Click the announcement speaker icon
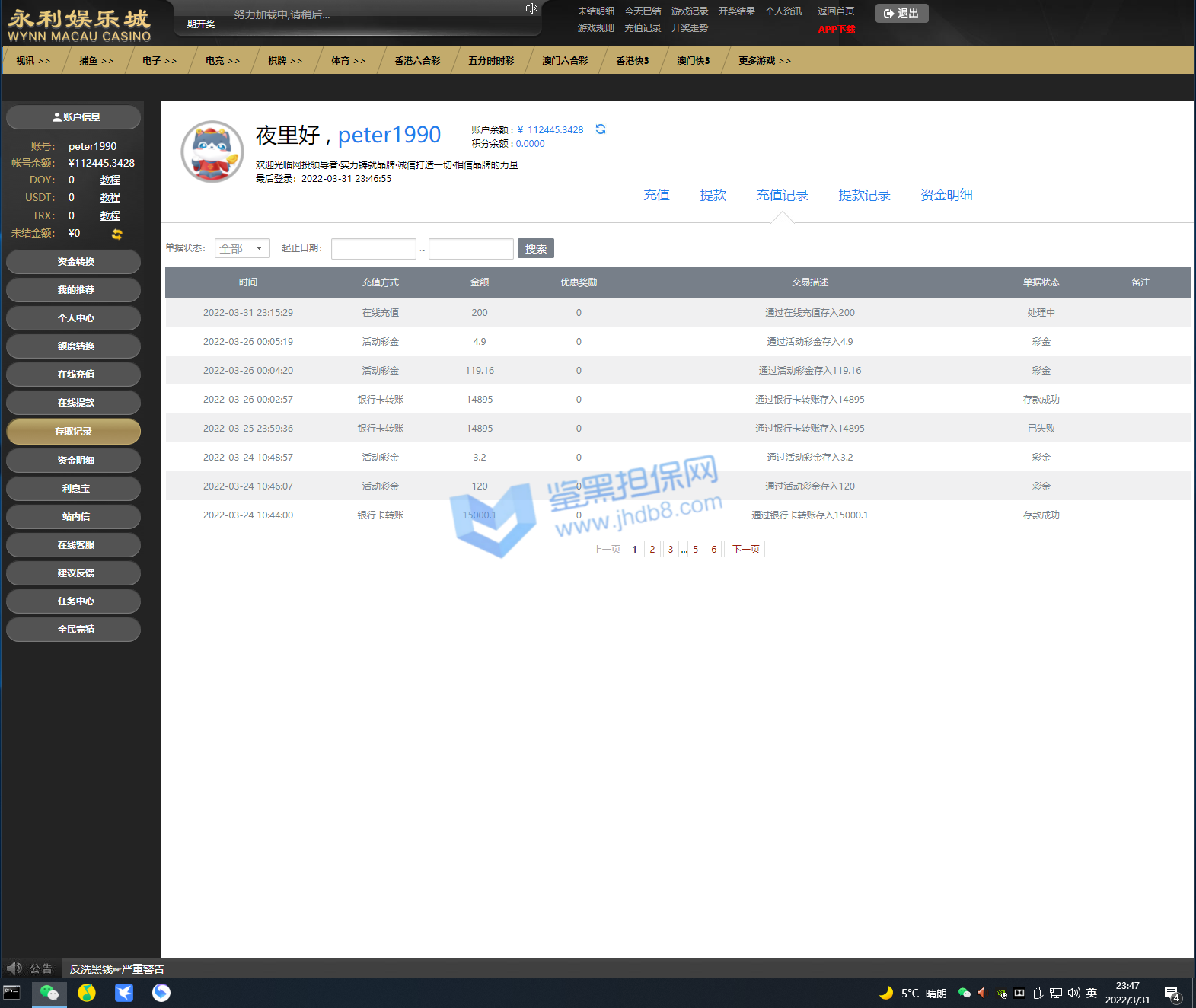 14,968
